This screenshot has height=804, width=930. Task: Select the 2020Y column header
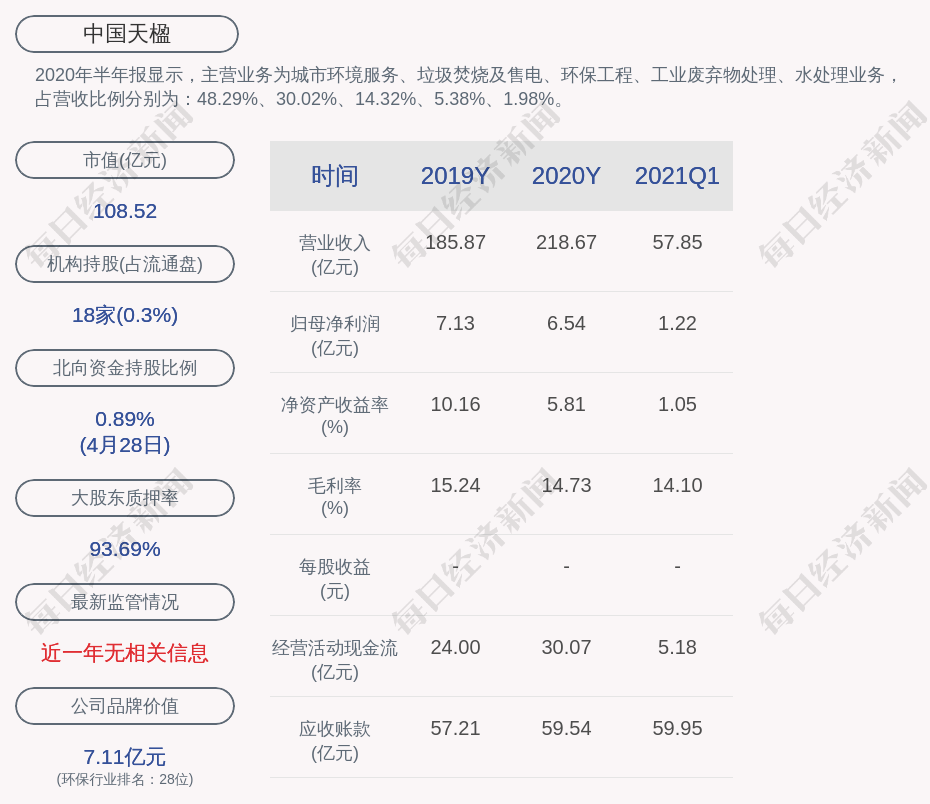[566, 176]
